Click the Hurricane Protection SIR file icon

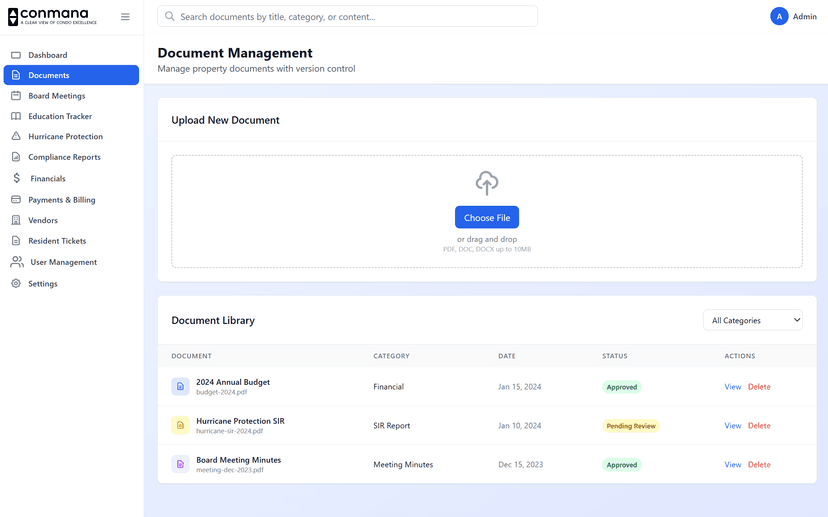pyautogui.click(x=180, y=425)
